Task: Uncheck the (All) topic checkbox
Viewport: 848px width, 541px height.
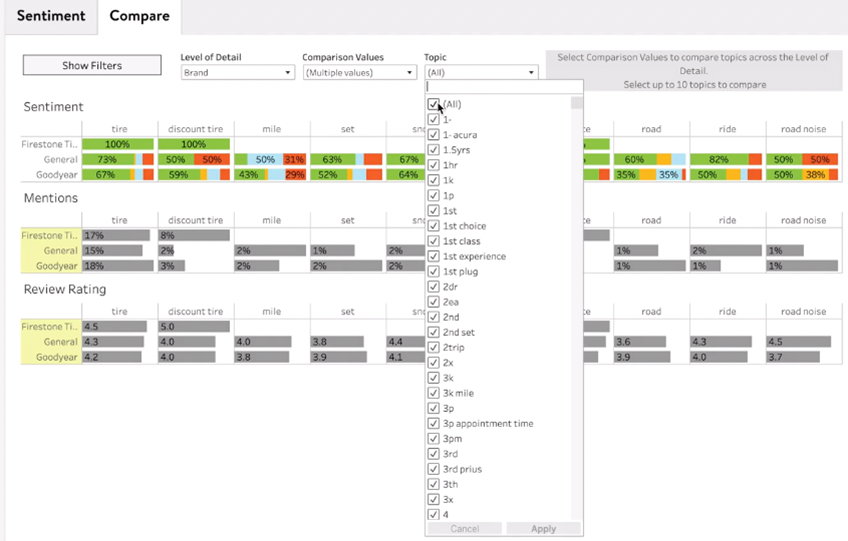Action: pos(433,104)
